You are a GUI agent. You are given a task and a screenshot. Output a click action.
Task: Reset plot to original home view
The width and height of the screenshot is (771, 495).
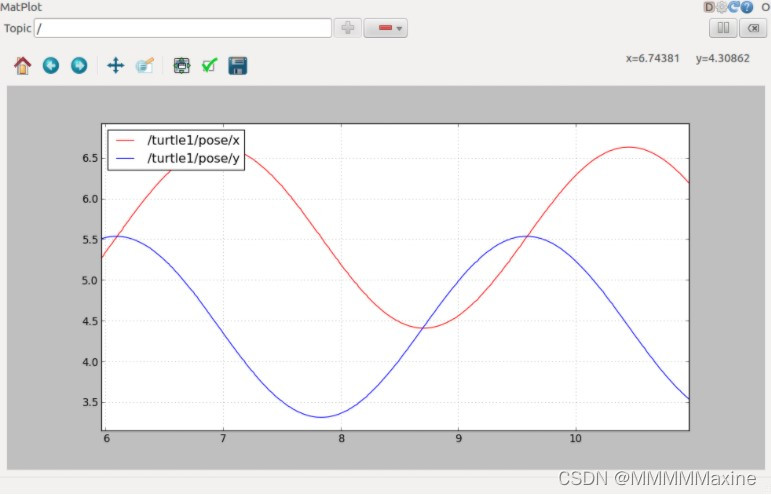23,65
